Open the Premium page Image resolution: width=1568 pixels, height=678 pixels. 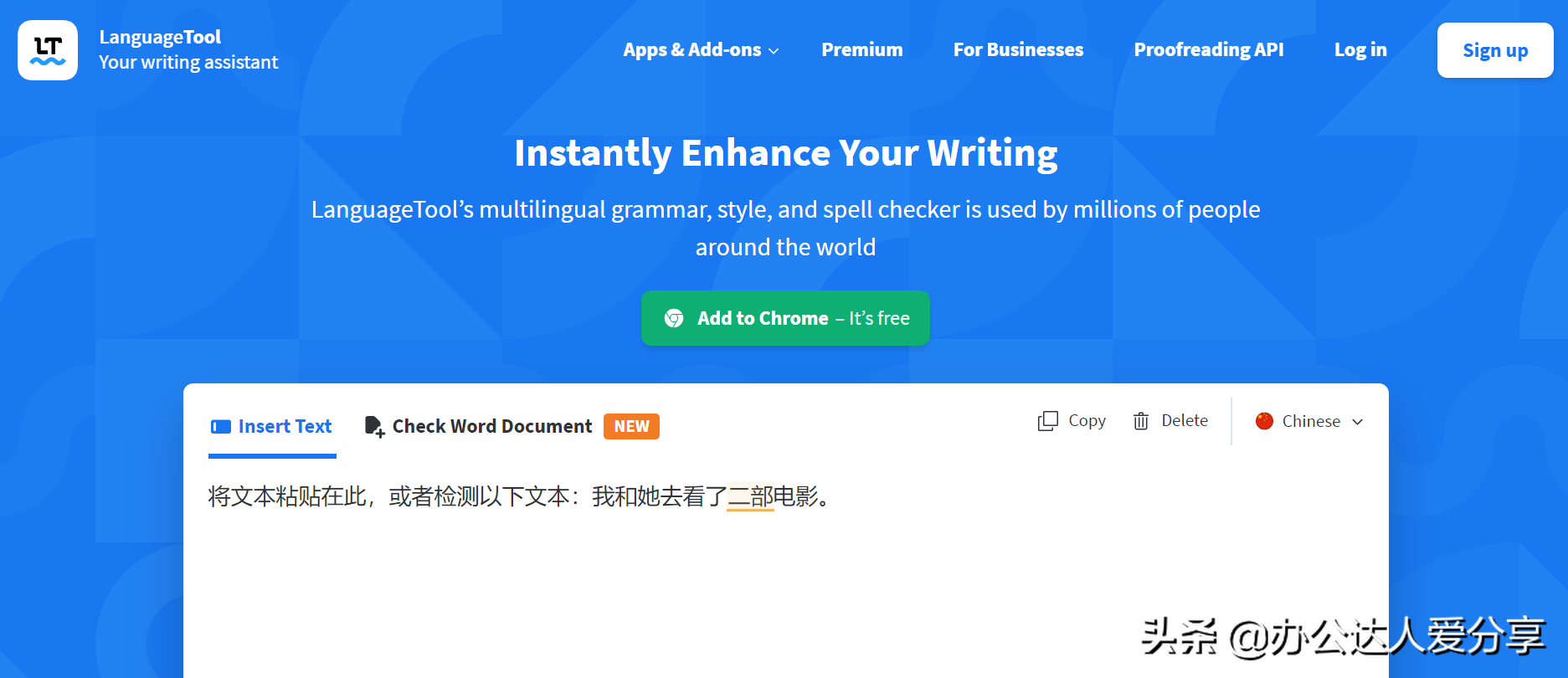tap(861, 50)
